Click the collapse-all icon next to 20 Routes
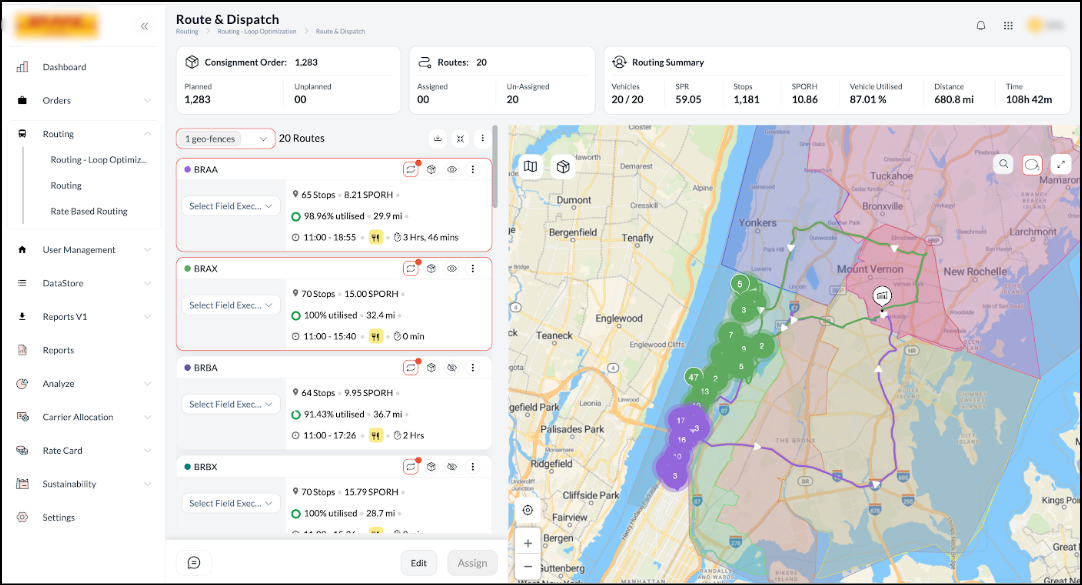The height and width of the screenshot is (585, 1082). click(460, 139)
